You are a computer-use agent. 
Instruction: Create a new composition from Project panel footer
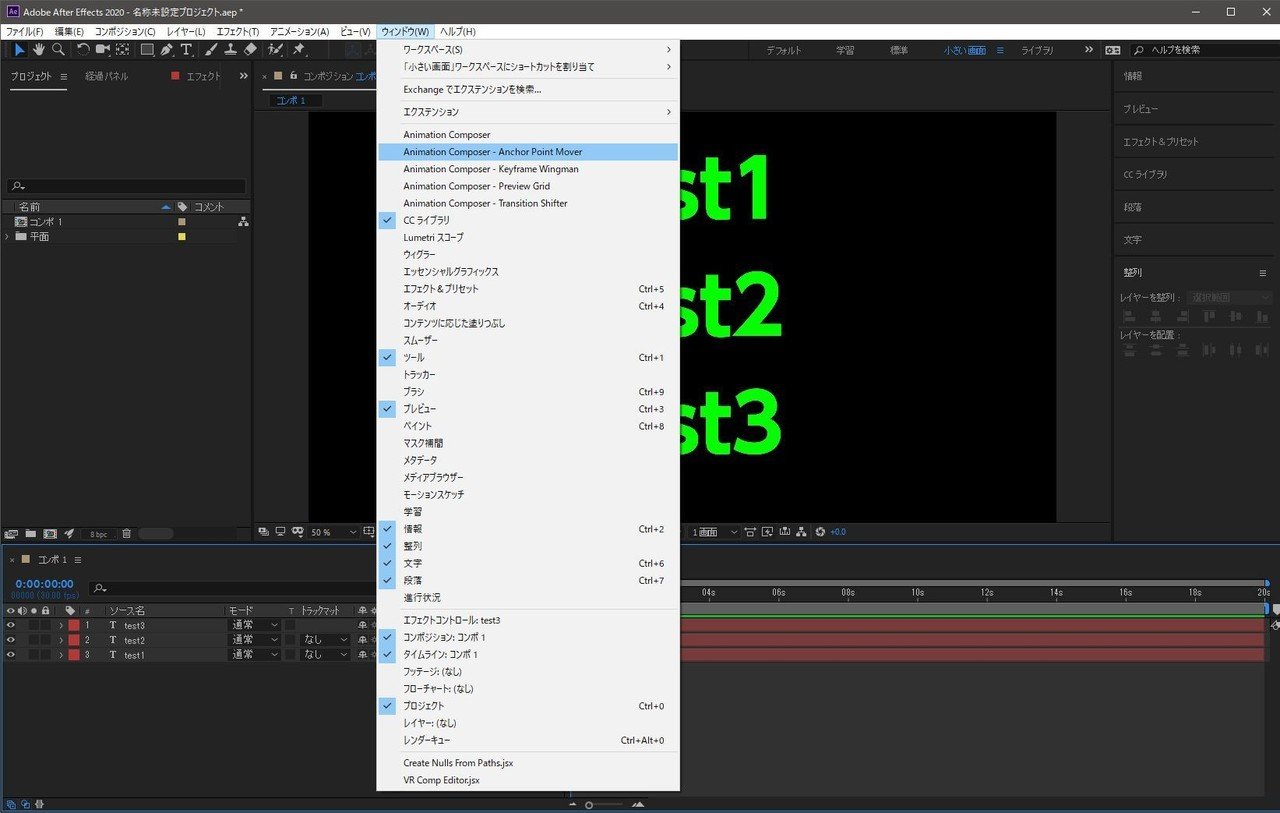click(x=50, y=533)
